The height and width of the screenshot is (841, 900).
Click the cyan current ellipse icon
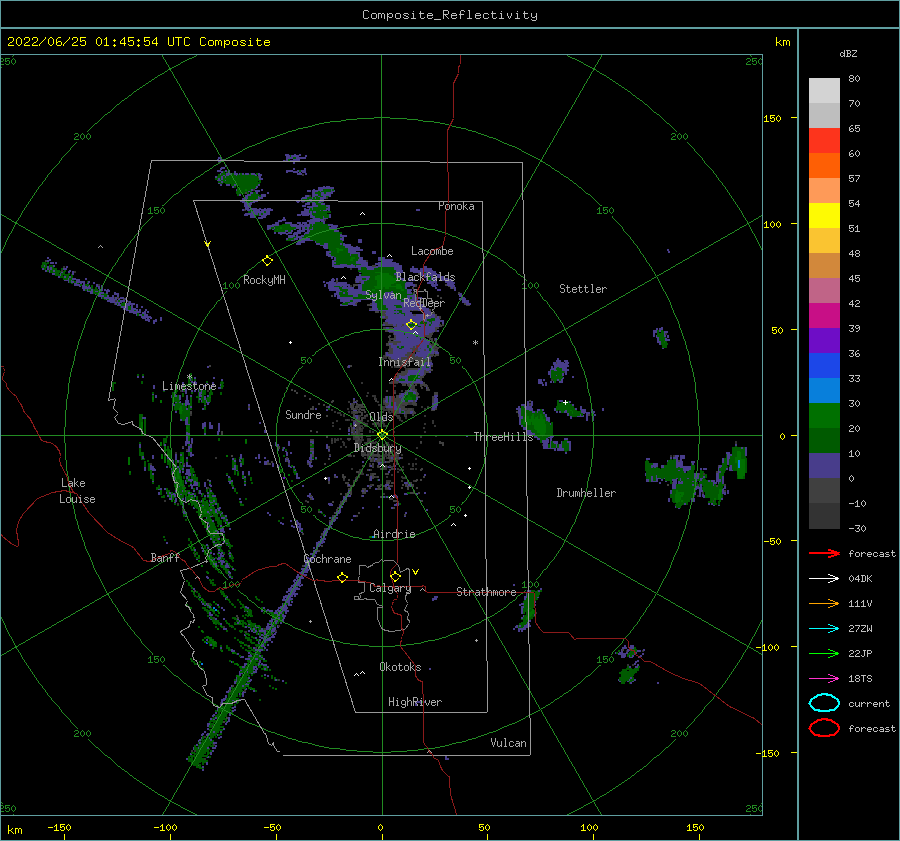(x=824, y=703)
